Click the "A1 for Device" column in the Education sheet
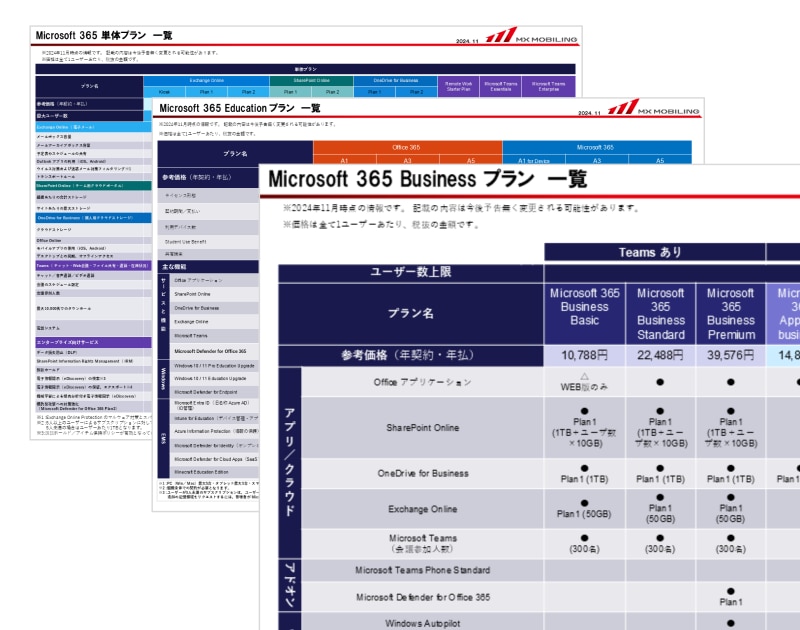Image resolution: width=800 pixels, height=630 pixels. coord(534,161)
